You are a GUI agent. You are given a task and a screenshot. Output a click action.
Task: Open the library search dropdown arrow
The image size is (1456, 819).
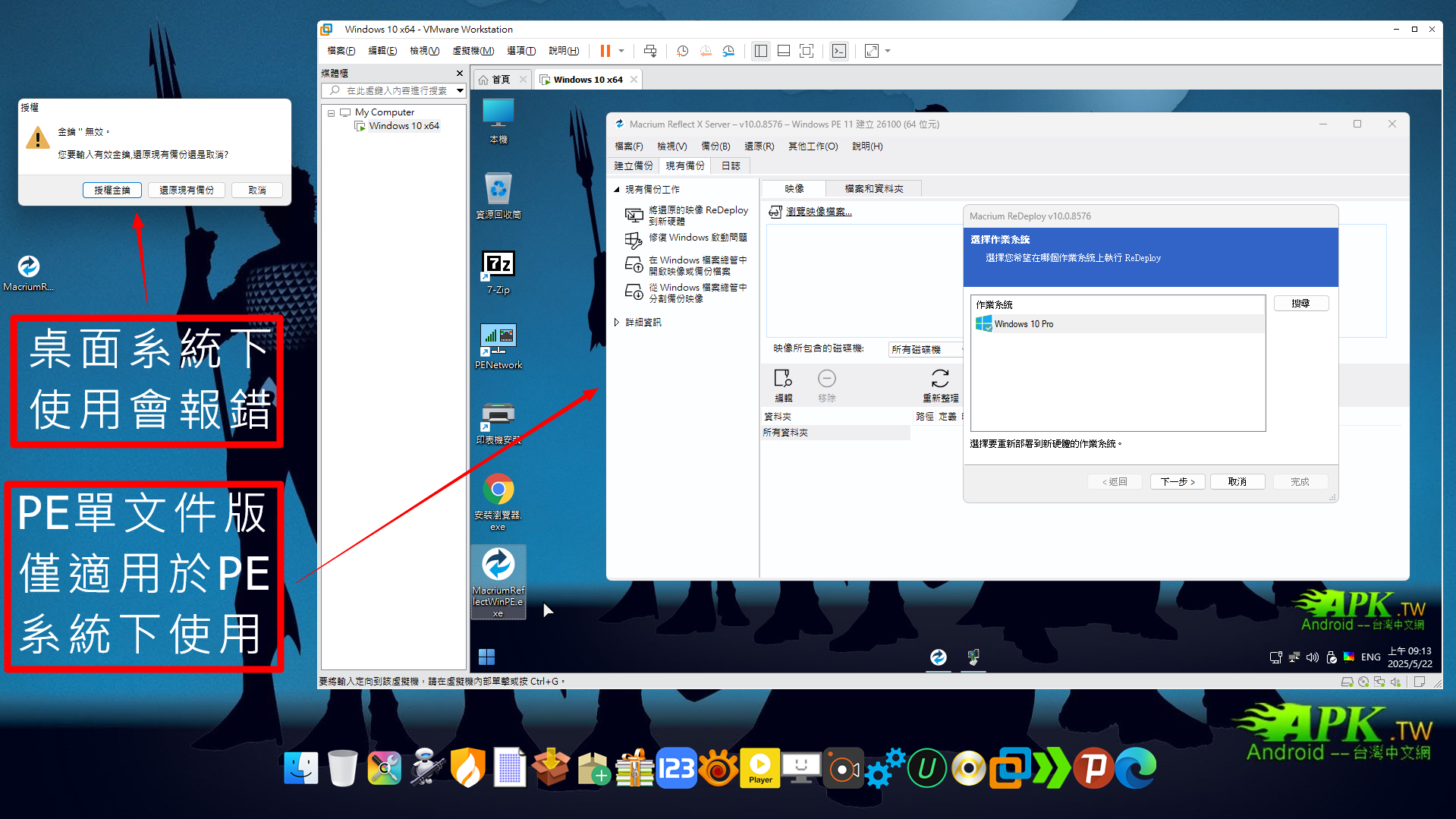tap(460, 90)
